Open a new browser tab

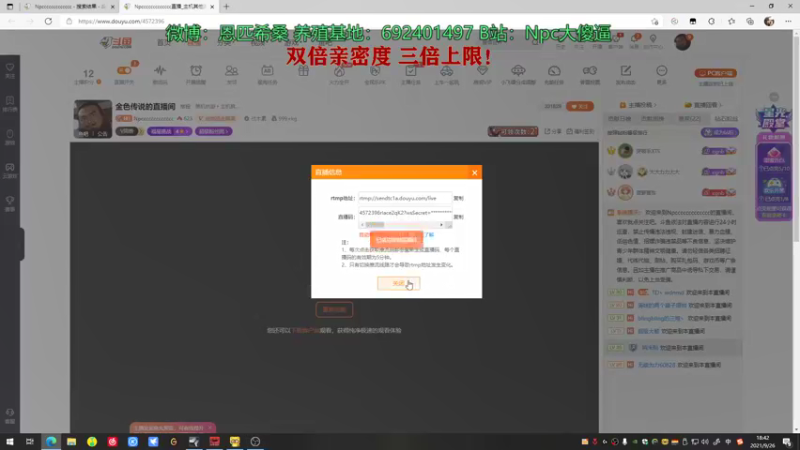(x=227, y=7)
